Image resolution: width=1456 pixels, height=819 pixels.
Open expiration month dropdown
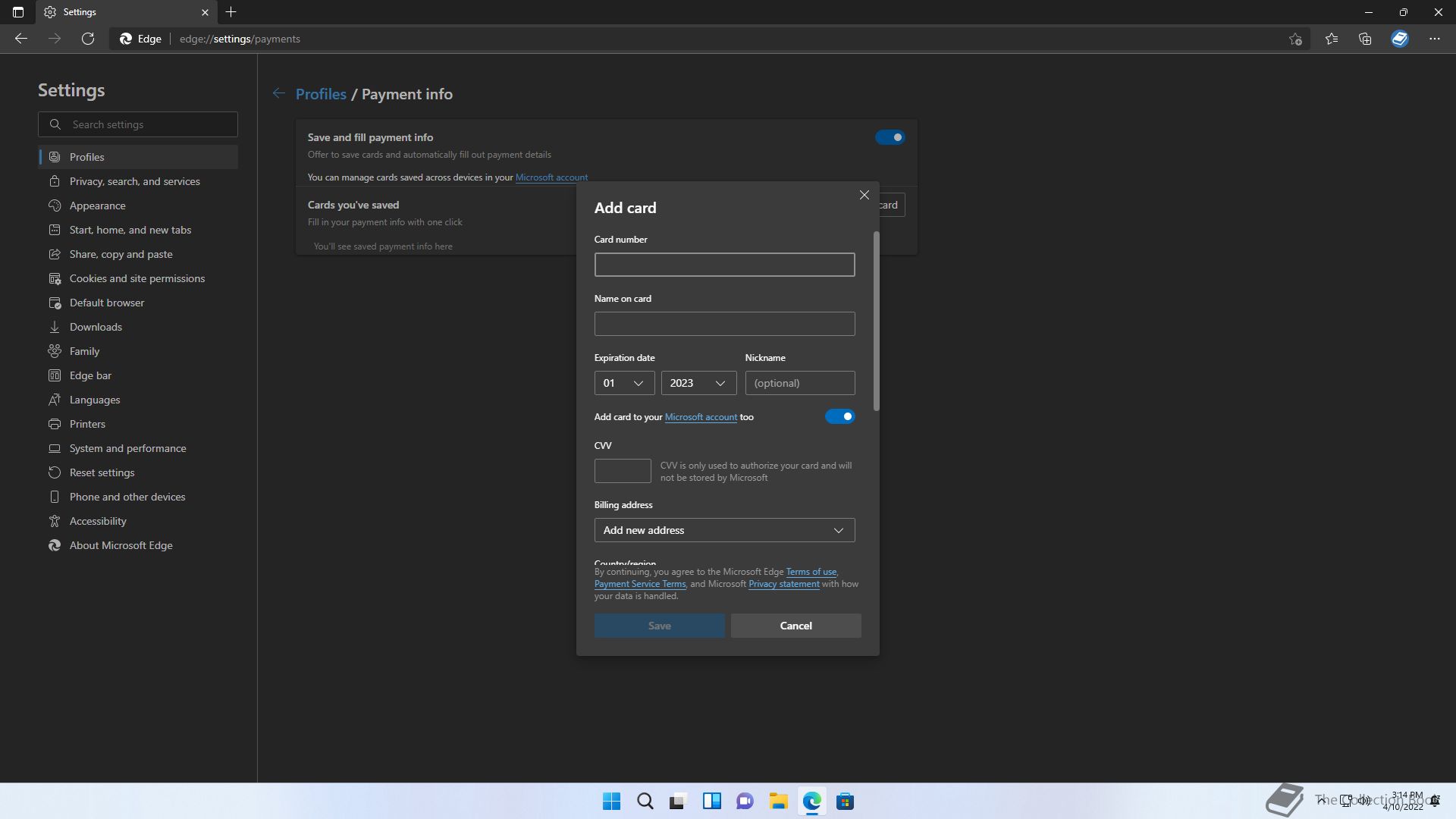(x=624, y=383)
